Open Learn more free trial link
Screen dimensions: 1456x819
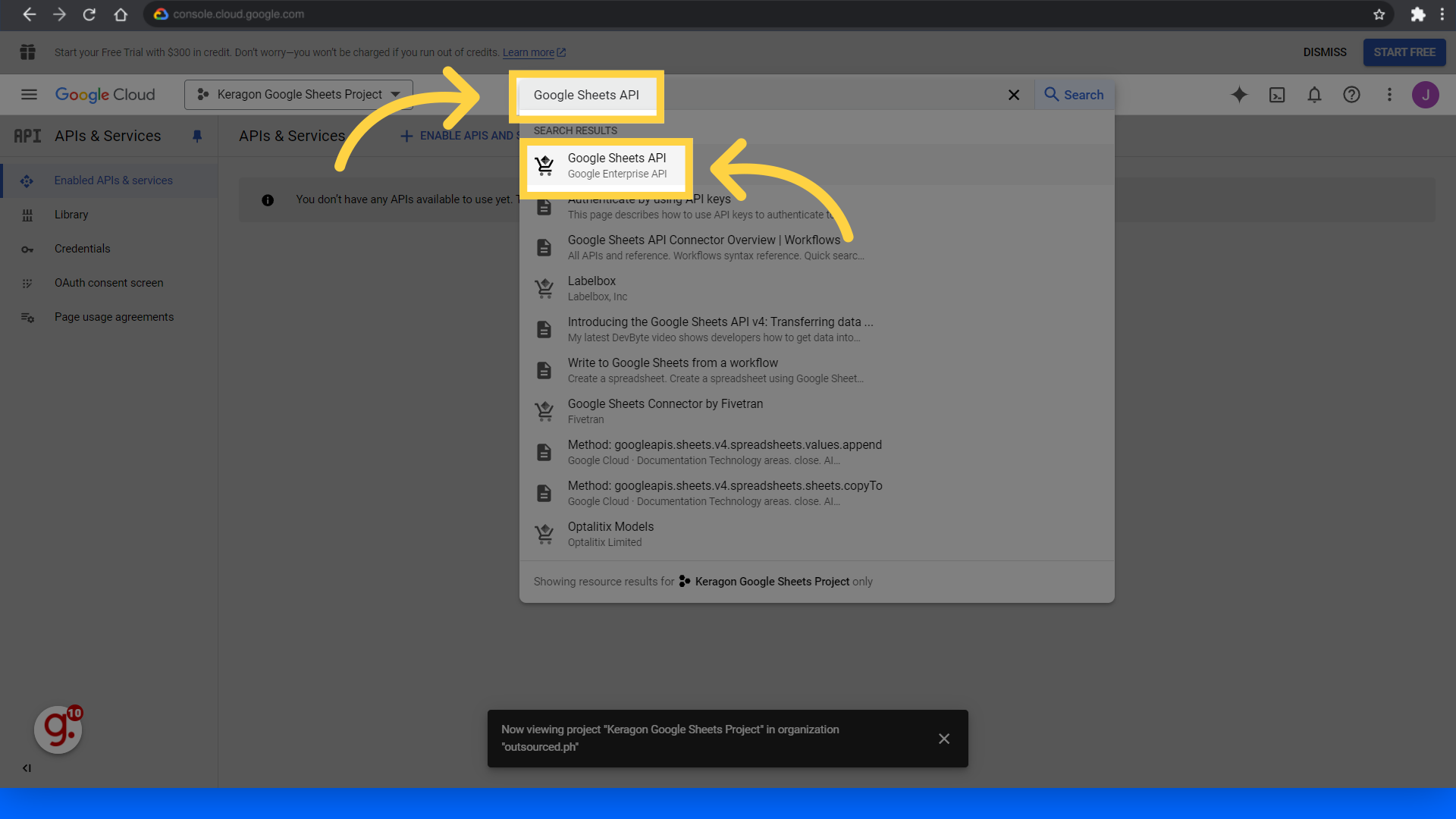point(534,52)
